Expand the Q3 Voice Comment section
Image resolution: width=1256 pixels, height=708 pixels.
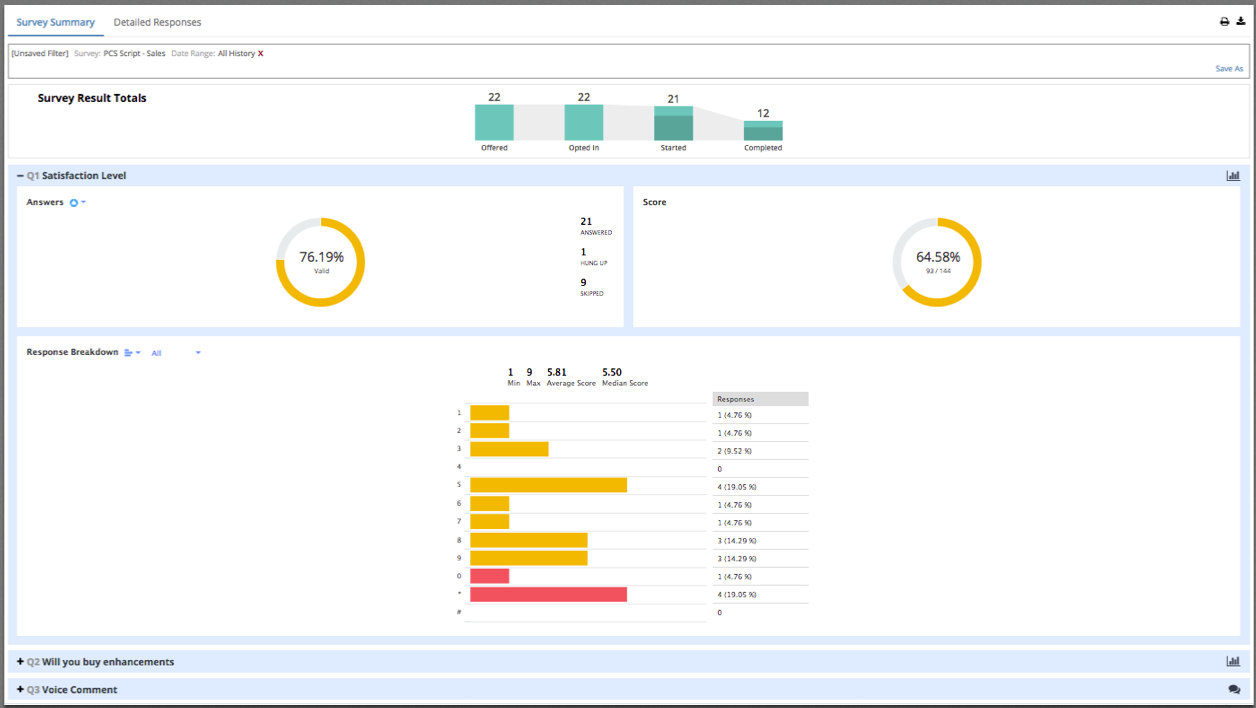tap(20, 690)
